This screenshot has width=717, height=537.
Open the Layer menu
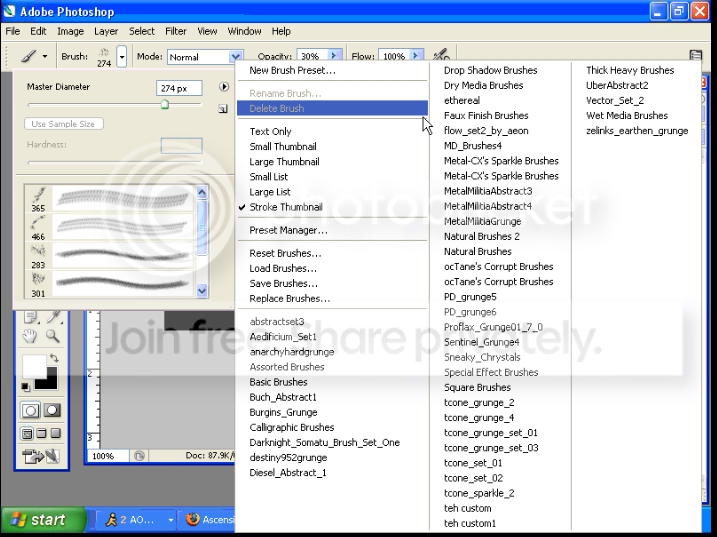point(106,31)
